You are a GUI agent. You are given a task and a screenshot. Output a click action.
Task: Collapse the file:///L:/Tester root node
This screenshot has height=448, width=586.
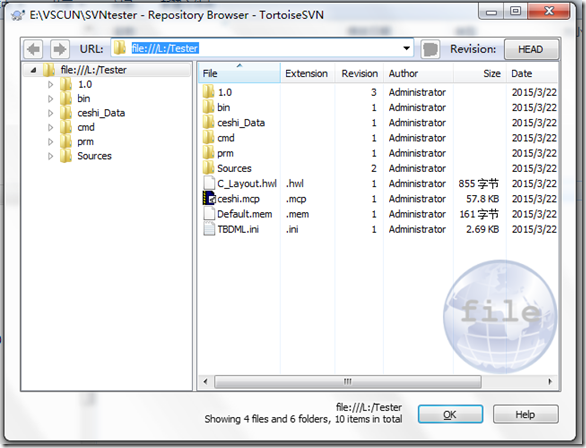click(x=33, y=70)
